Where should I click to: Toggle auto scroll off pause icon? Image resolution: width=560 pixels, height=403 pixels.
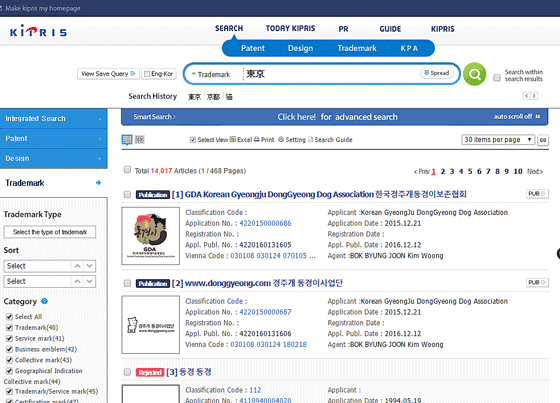pos(538,116)
